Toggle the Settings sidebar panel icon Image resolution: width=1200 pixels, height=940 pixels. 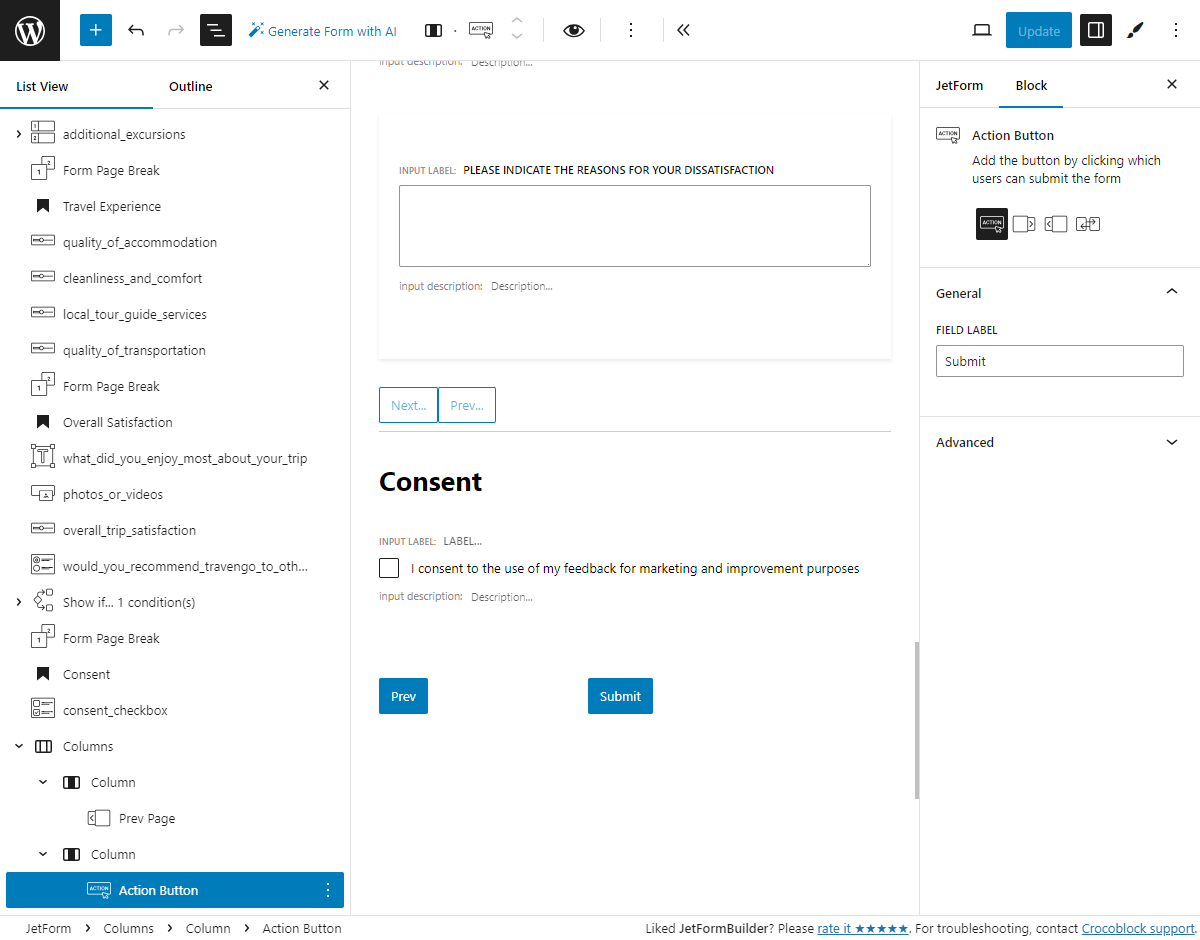pyautogui.click(x=1095, y=30)
